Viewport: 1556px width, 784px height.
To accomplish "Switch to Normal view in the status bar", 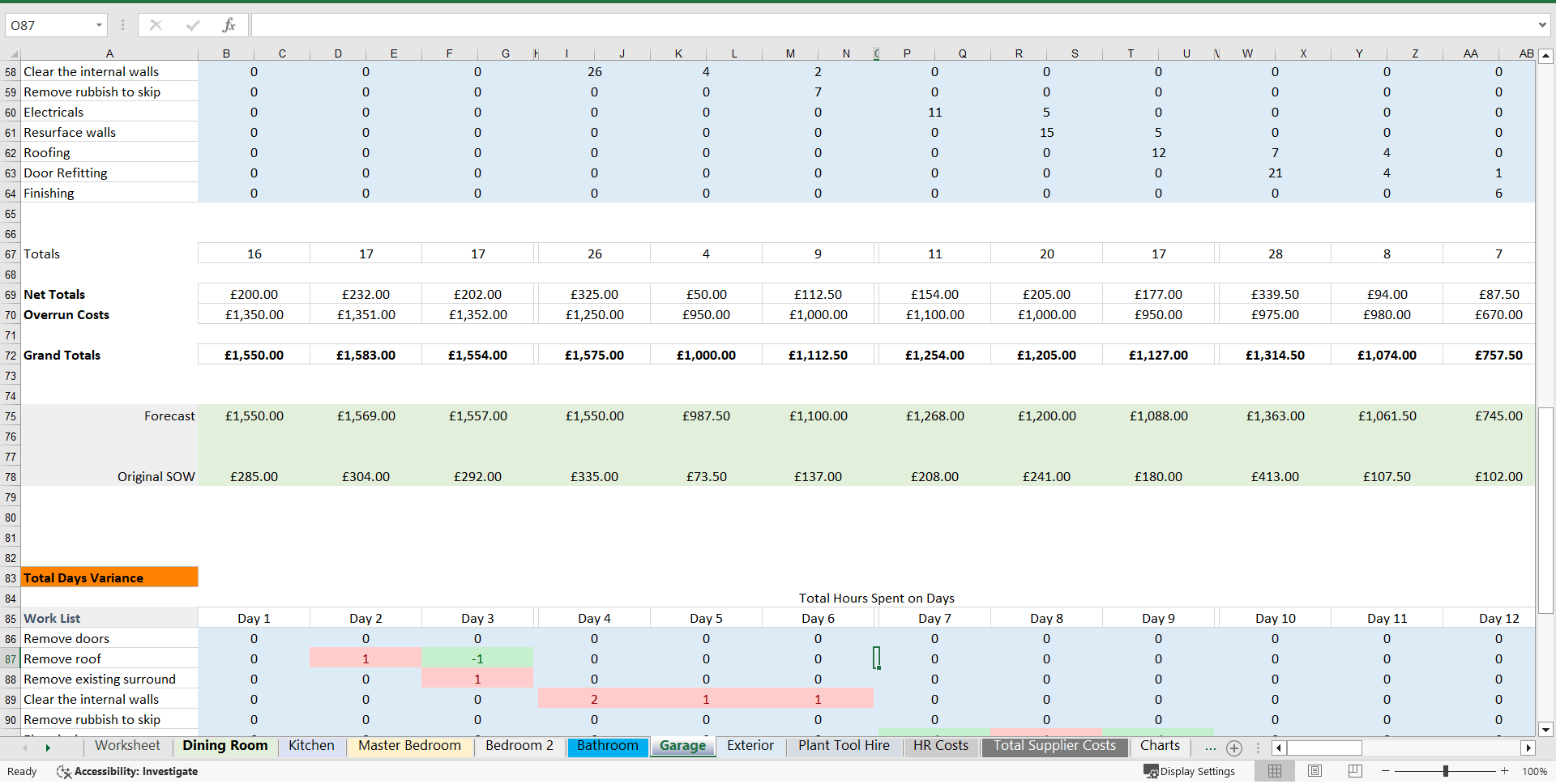I will 1275,771.
